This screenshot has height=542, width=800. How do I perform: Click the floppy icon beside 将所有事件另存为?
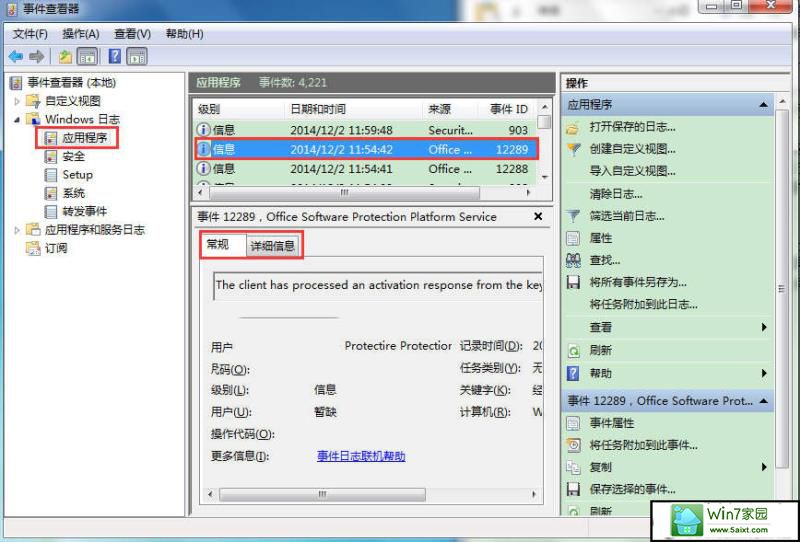573,282
